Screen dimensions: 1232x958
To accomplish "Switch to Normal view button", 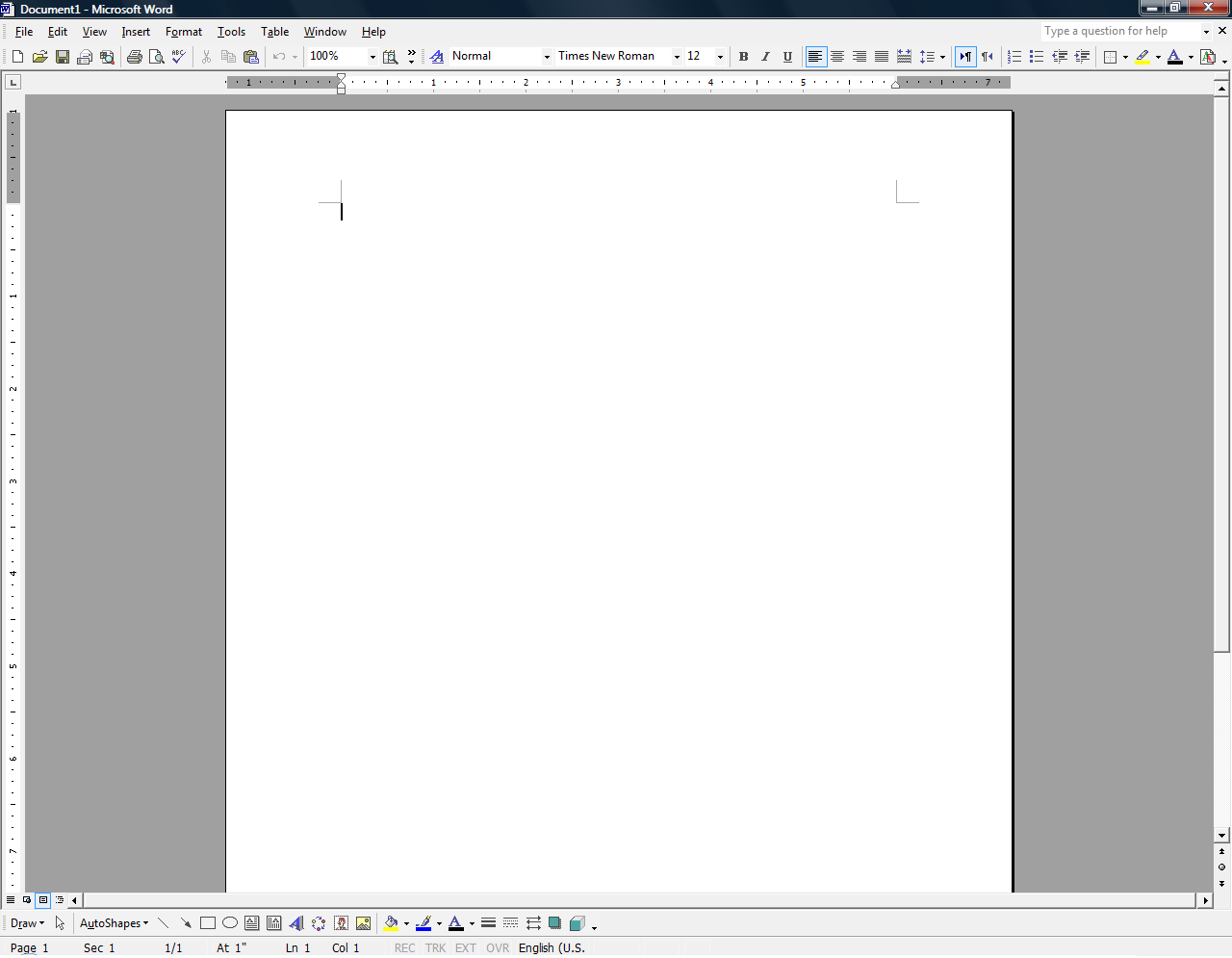I will pyautogui.click(x=11, y=900).
